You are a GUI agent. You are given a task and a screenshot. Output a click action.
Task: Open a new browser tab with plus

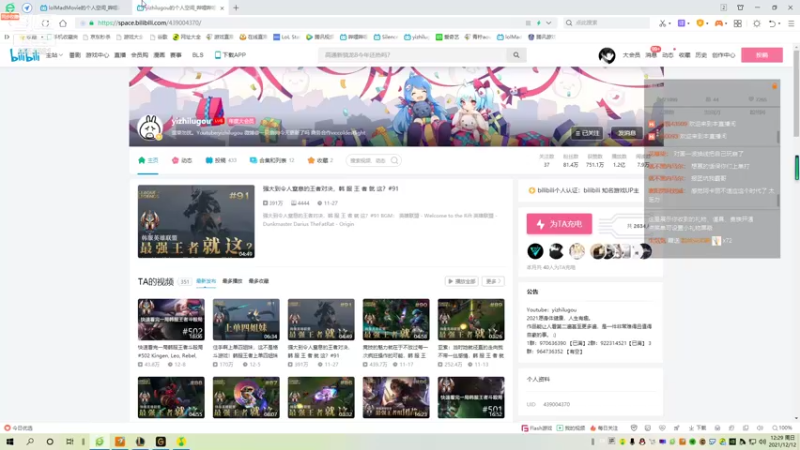pyautogui.click(x=236, y=8)
